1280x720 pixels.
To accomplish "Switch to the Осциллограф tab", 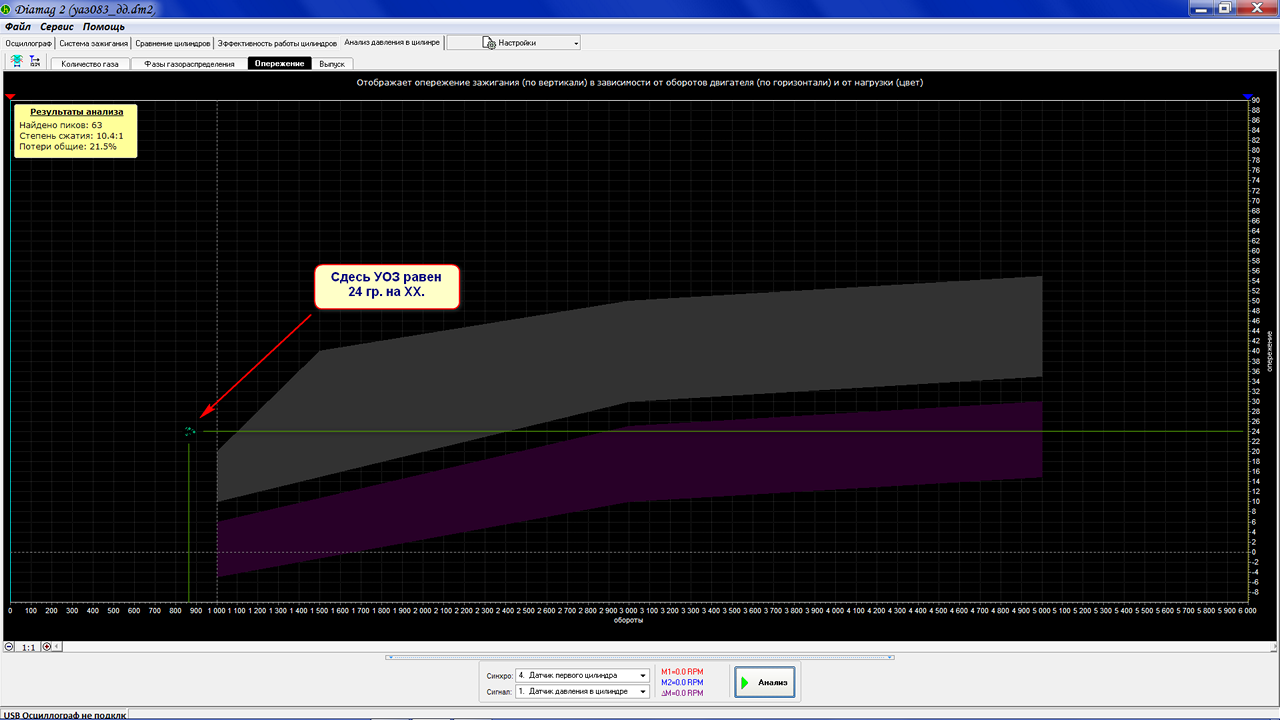I will tap(28, 43).
